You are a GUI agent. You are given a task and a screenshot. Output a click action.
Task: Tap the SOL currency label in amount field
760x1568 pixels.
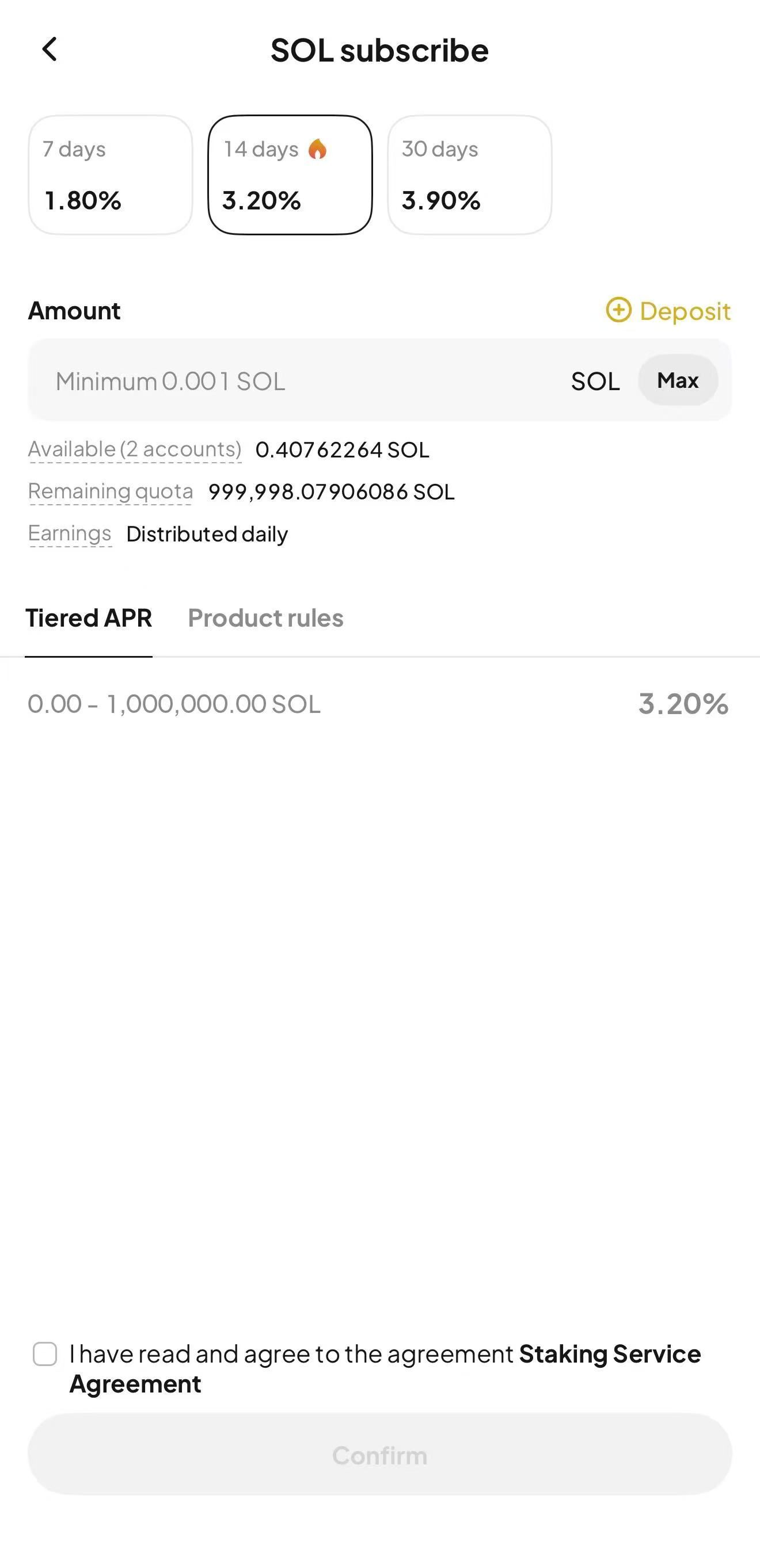point(595,381)
